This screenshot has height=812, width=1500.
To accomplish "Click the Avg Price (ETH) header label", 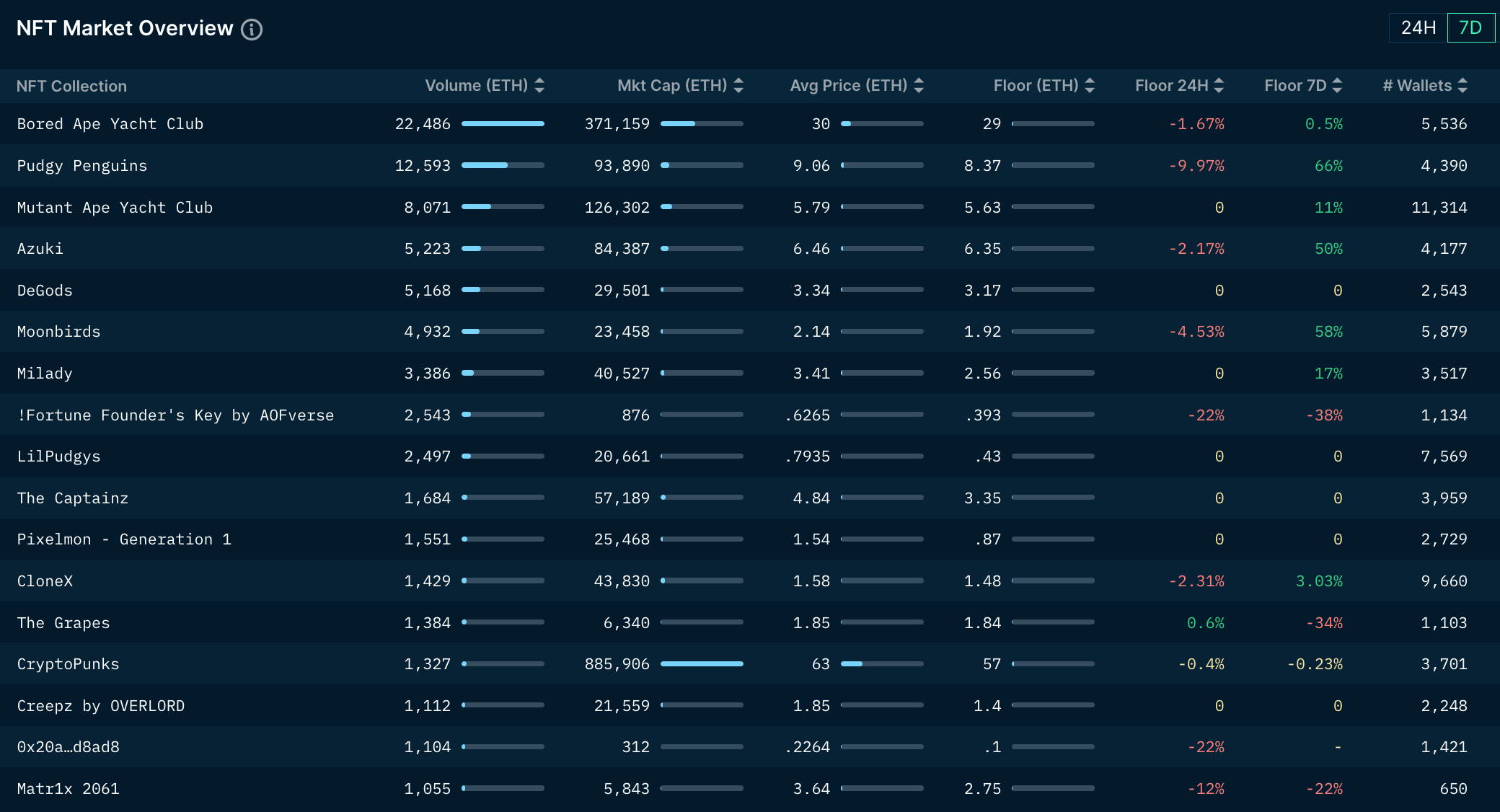I will (x=849, y=86).
